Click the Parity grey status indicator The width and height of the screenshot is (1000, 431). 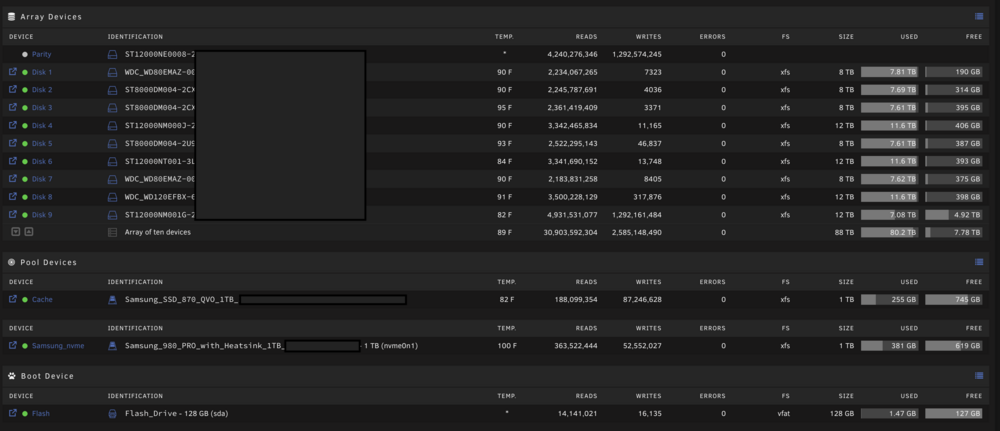pos(25,55)
